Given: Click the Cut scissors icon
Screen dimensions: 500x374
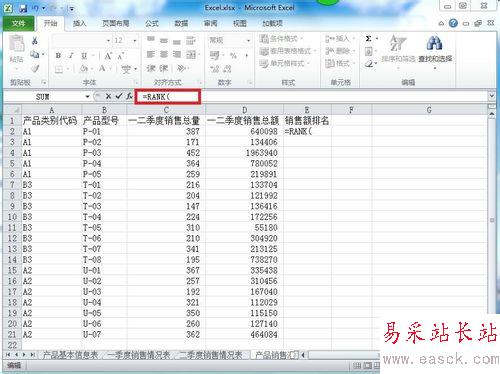Looking at the screenshot, I should [x=35, y=41].
